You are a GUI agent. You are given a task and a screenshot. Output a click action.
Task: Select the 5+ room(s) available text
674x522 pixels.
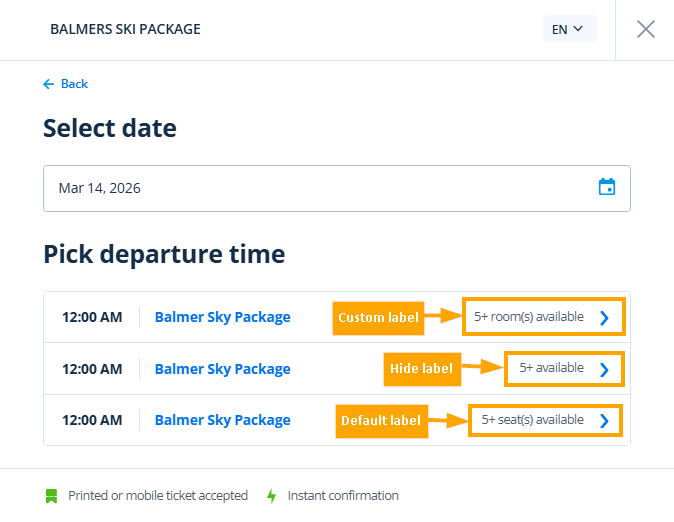coord(528,317)
